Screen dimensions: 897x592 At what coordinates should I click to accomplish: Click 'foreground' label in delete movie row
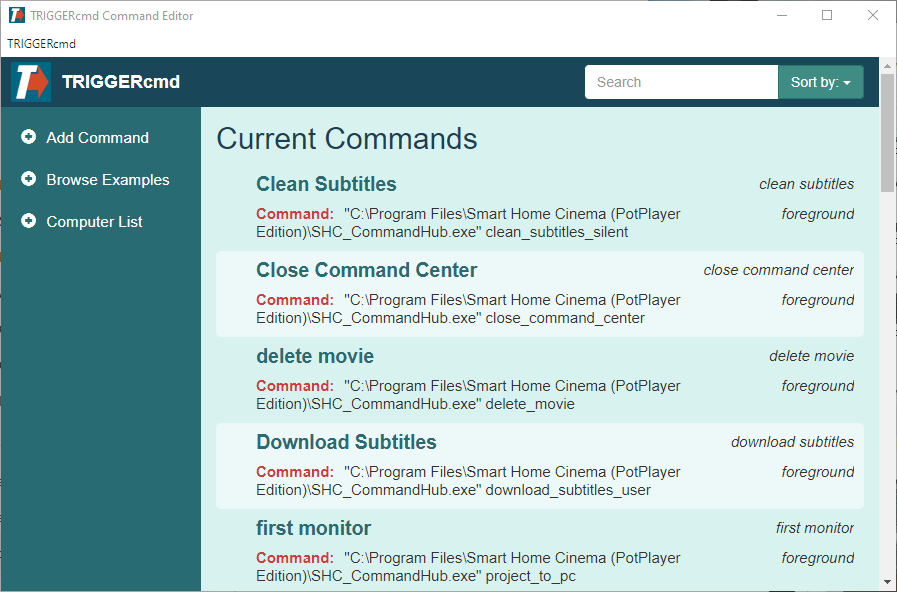[x=817, y=386]
